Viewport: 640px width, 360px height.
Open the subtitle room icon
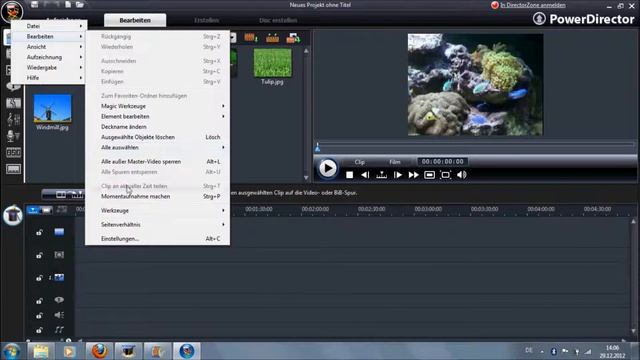click(x=13, y=169)
